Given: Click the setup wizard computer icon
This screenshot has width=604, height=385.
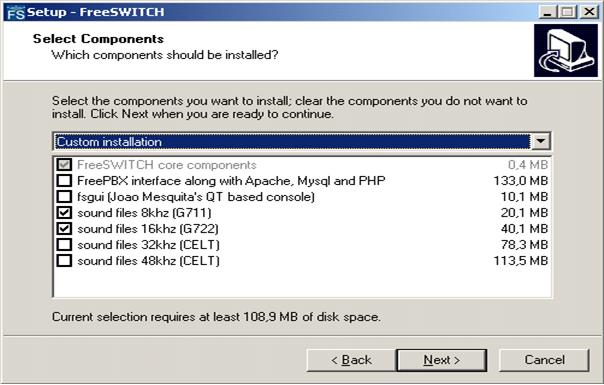Looking at the screenshot, I should point(565,50).
